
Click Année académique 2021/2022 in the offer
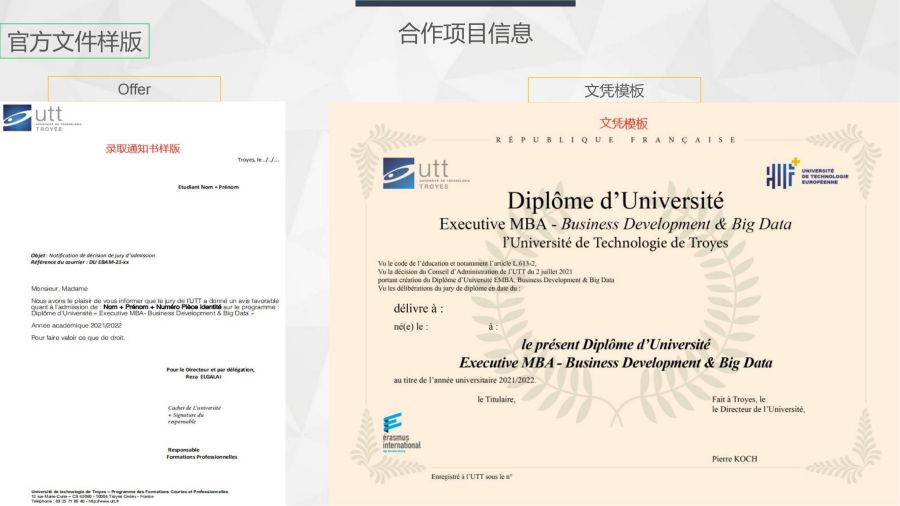pos(76,325)
